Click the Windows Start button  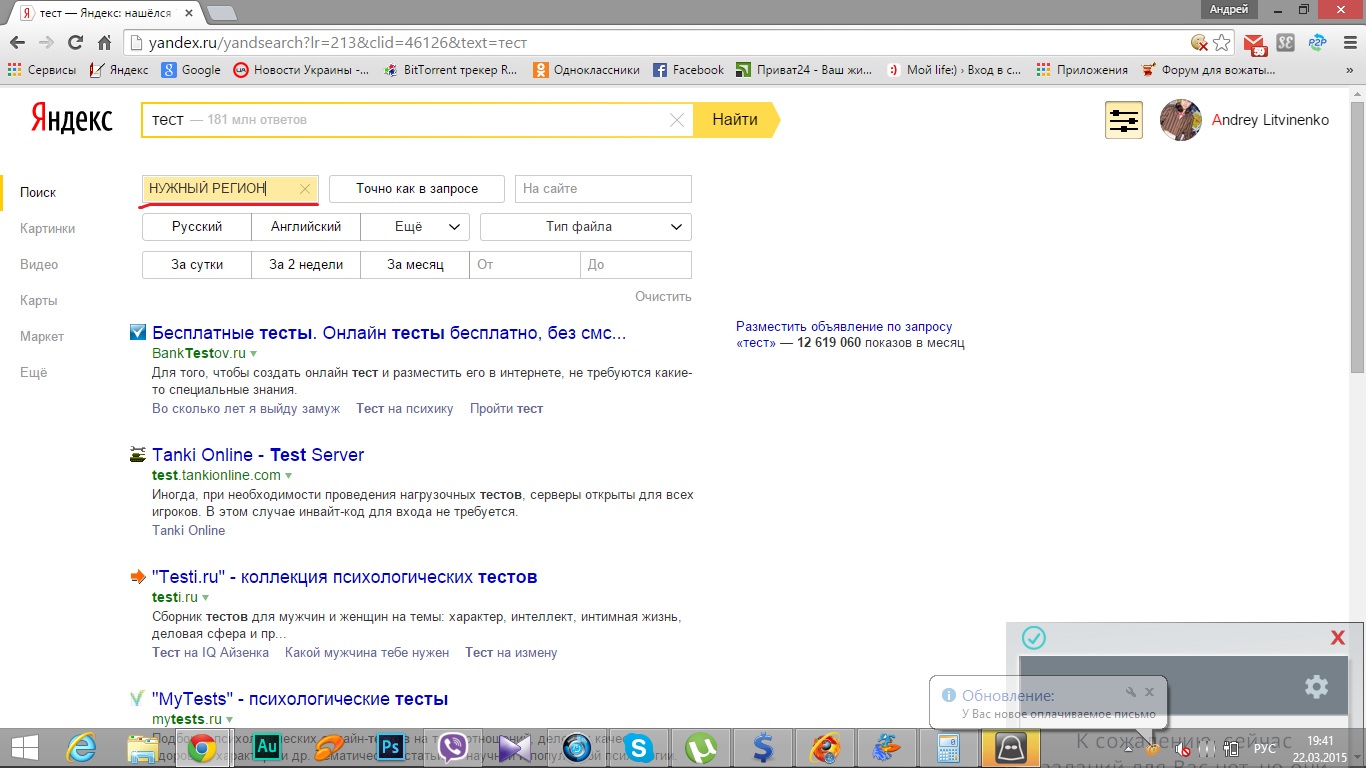pos(24,746)
